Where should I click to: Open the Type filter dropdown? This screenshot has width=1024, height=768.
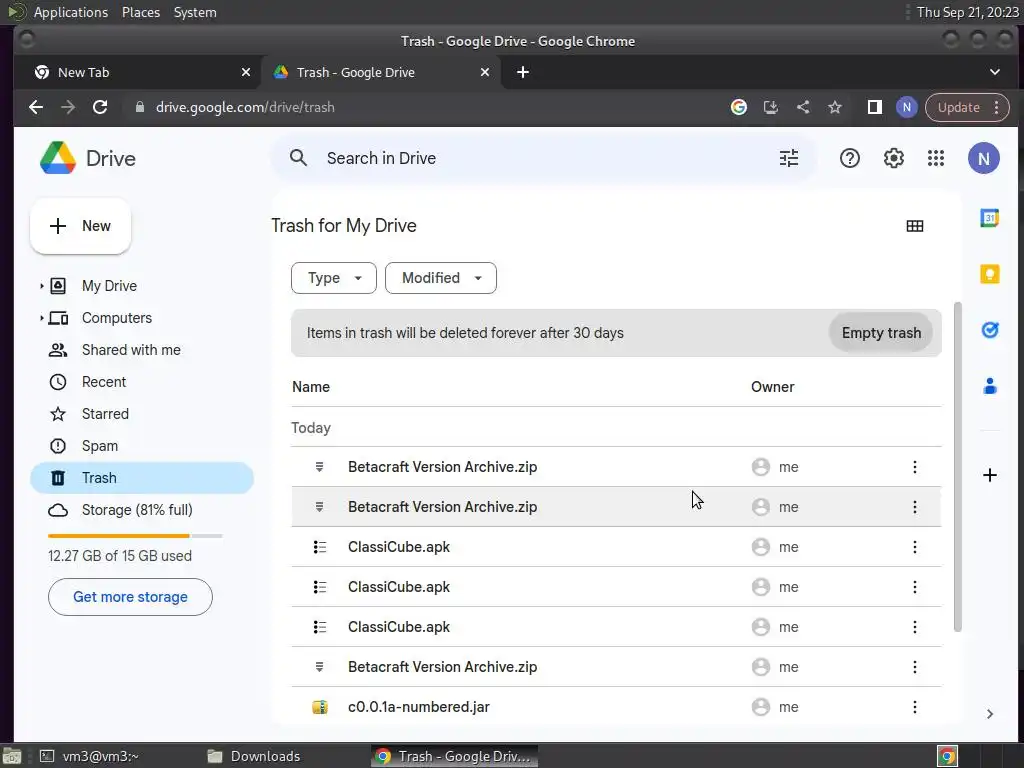334,278
